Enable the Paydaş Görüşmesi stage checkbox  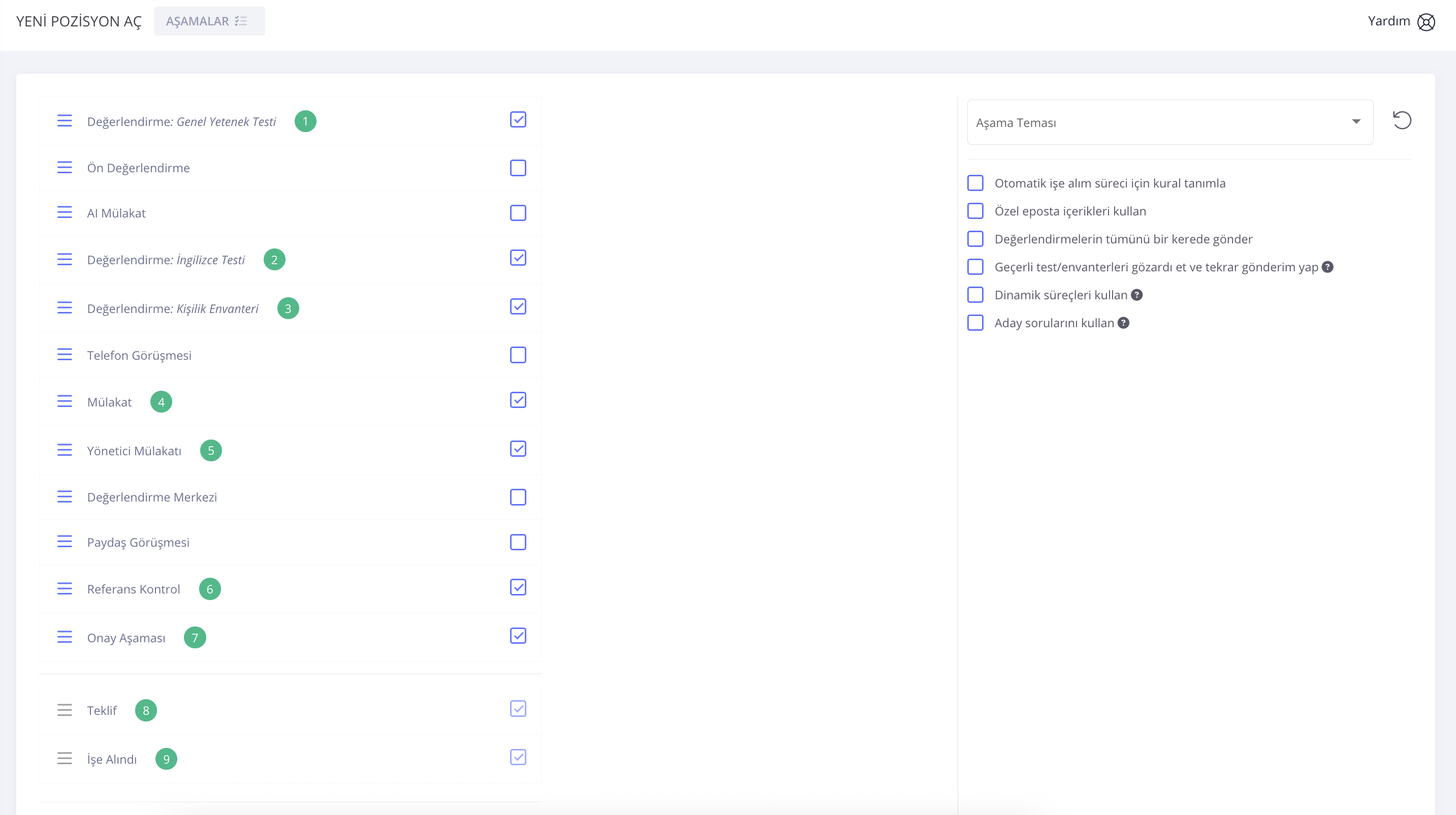(x=518, y=542)
